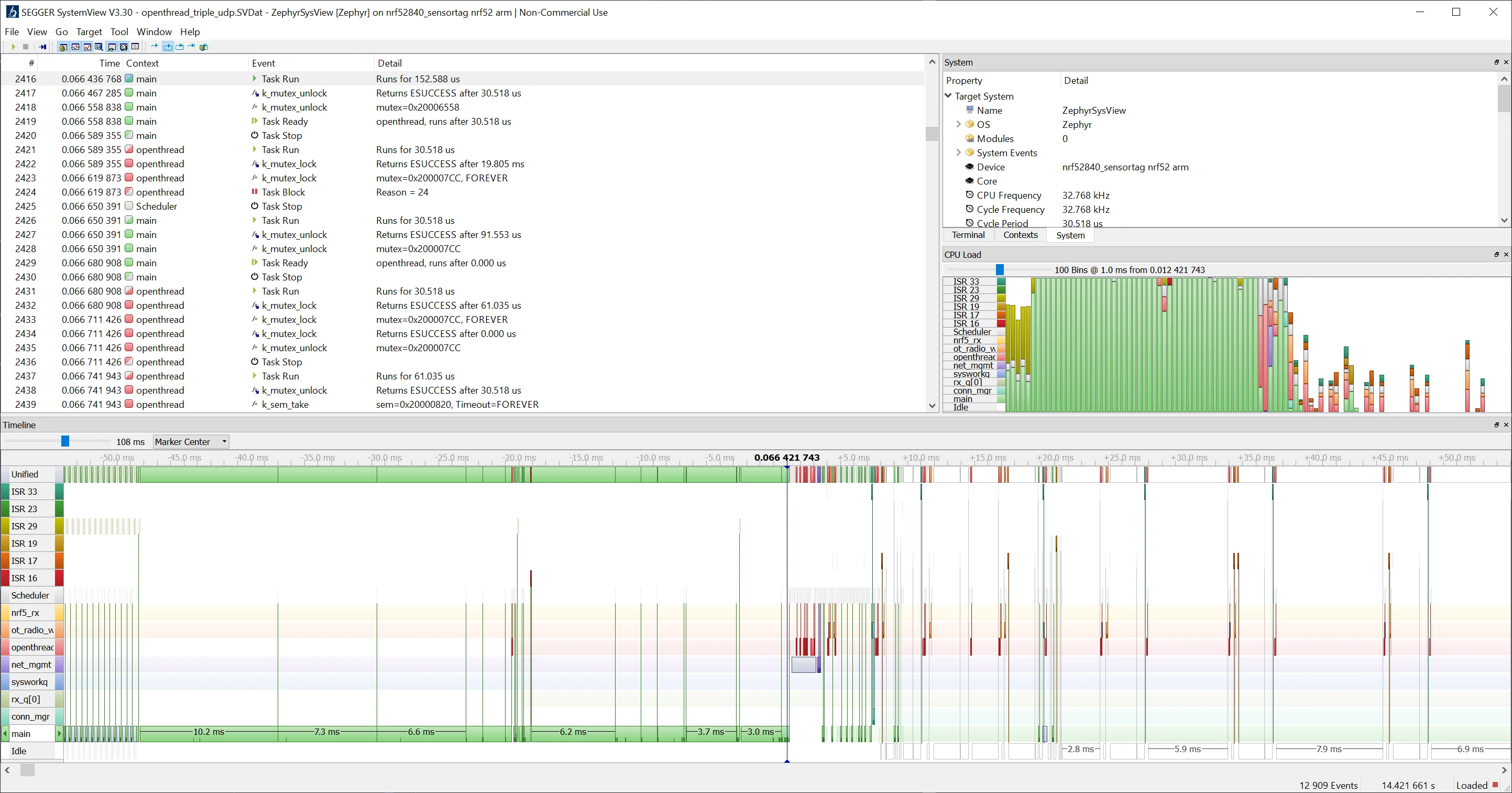Viewport: 1512px width, 793px height.
Task: Collapse the Target System tree node
Action: tap(948, 96)
